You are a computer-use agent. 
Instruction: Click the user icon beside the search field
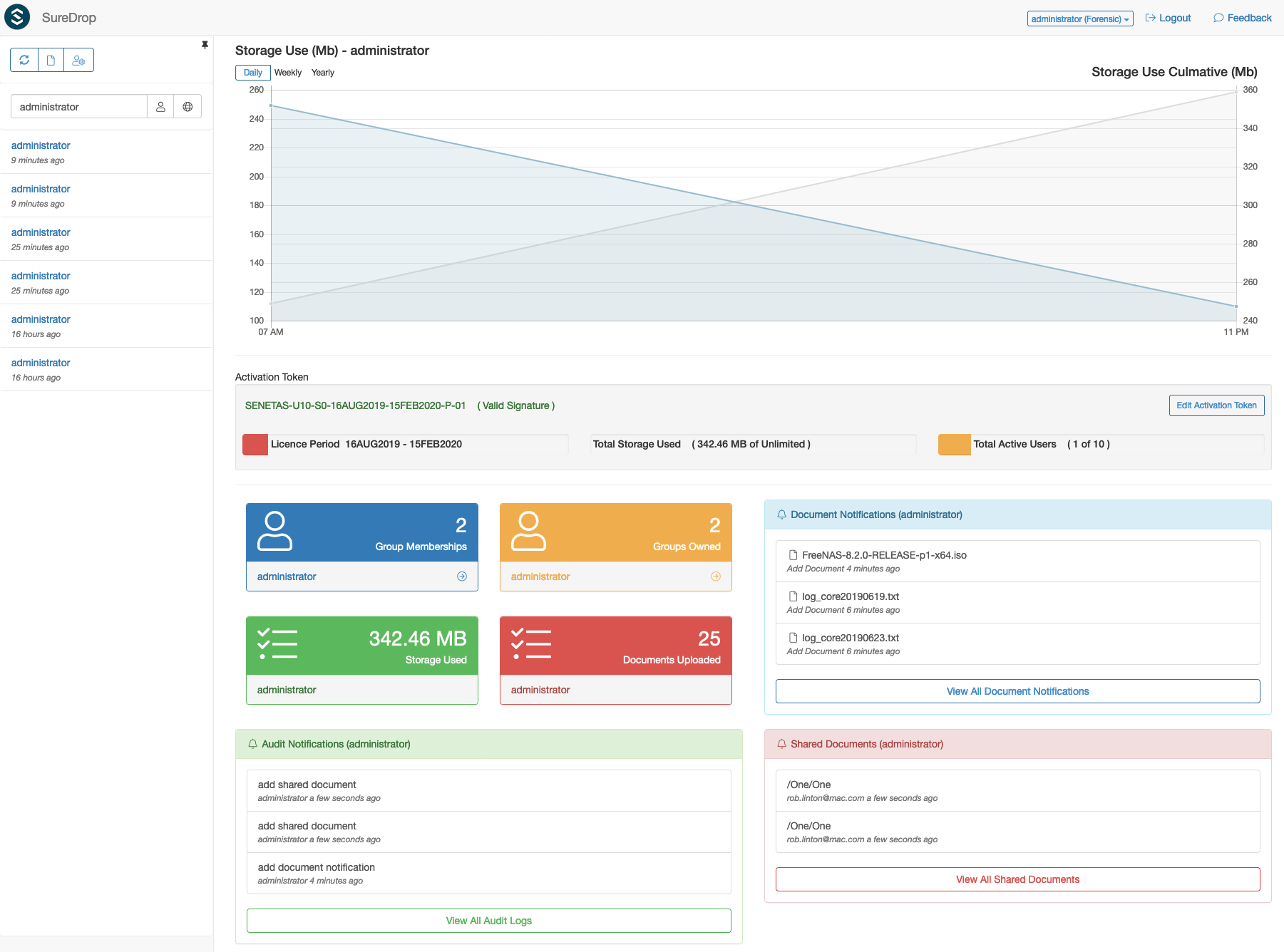click(160, 107)
